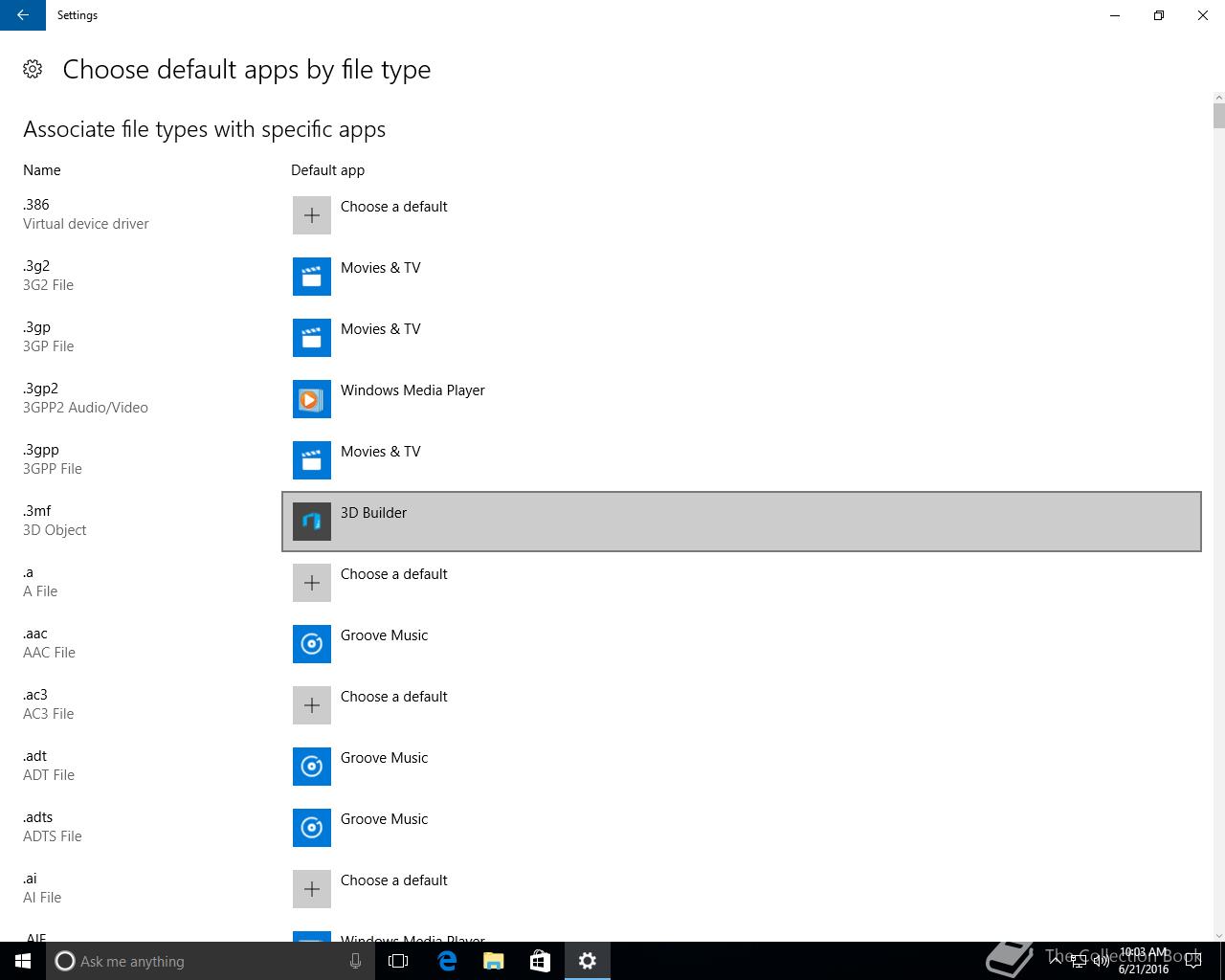The image size is (1225, 980).
Task: Click the back arrow in Settings title bar
Action: pos(23,15)
